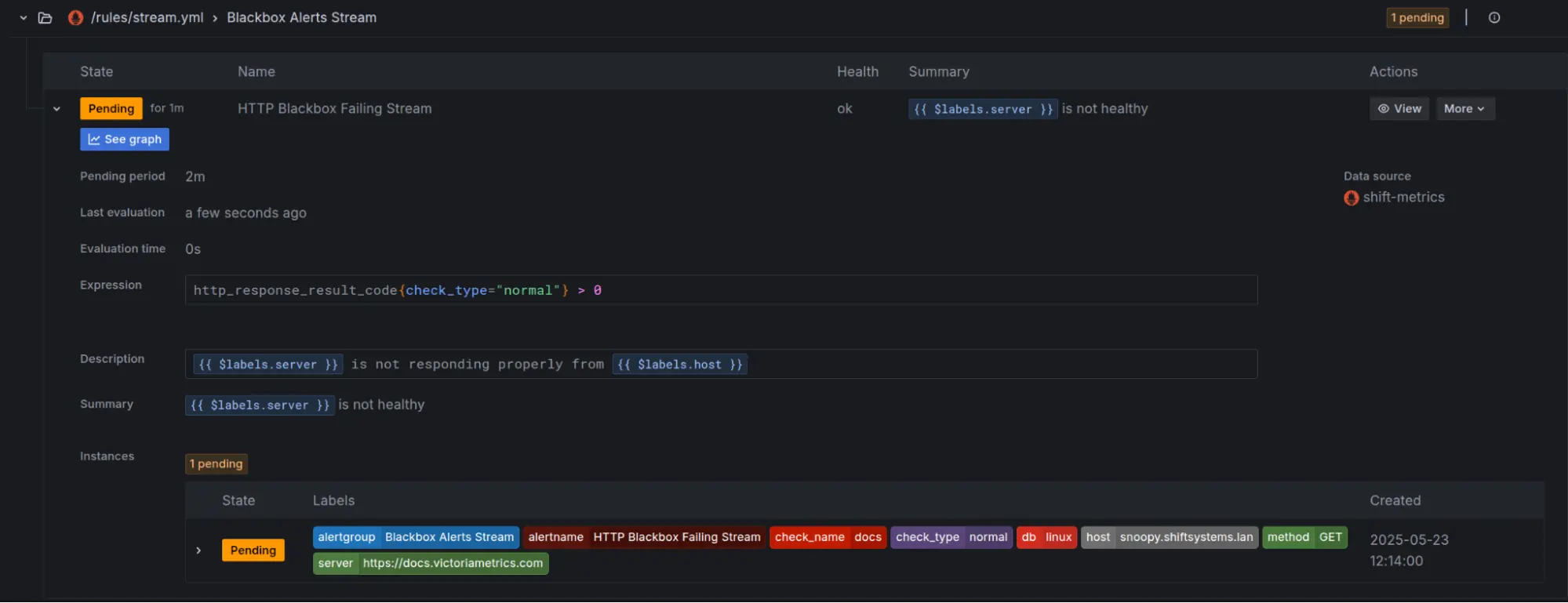Click the Summary row {{ $labels.server }} token
Screen dimensions: 1568x603
(x=260, y=405)
